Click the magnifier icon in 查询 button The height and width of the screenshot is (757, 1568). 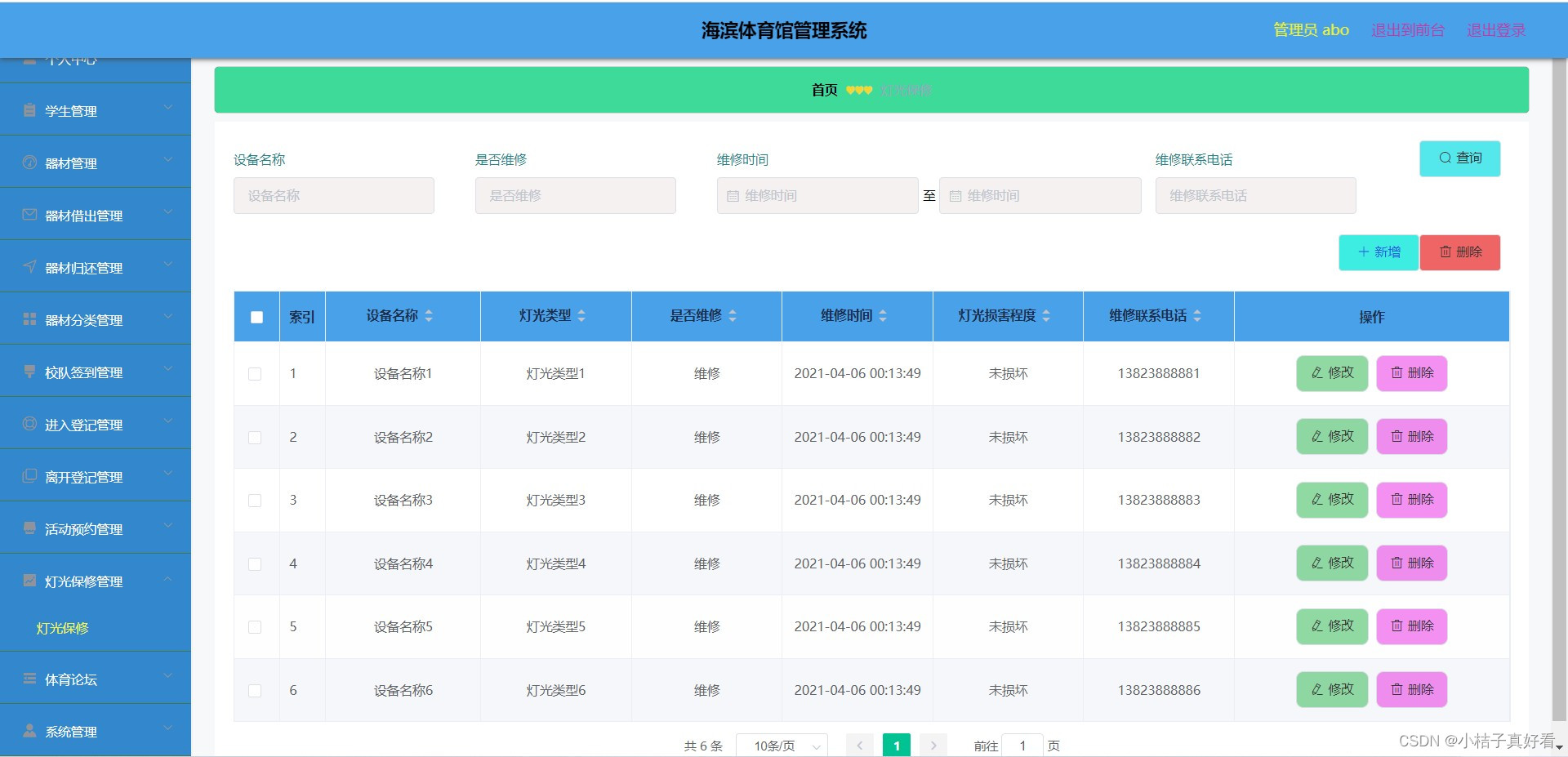tap(1445, 158)
